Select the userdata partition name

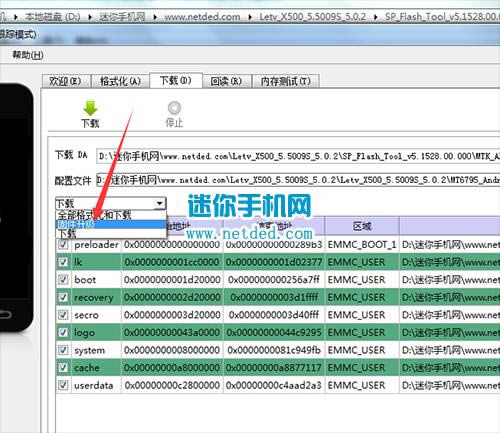pos(93,385)
